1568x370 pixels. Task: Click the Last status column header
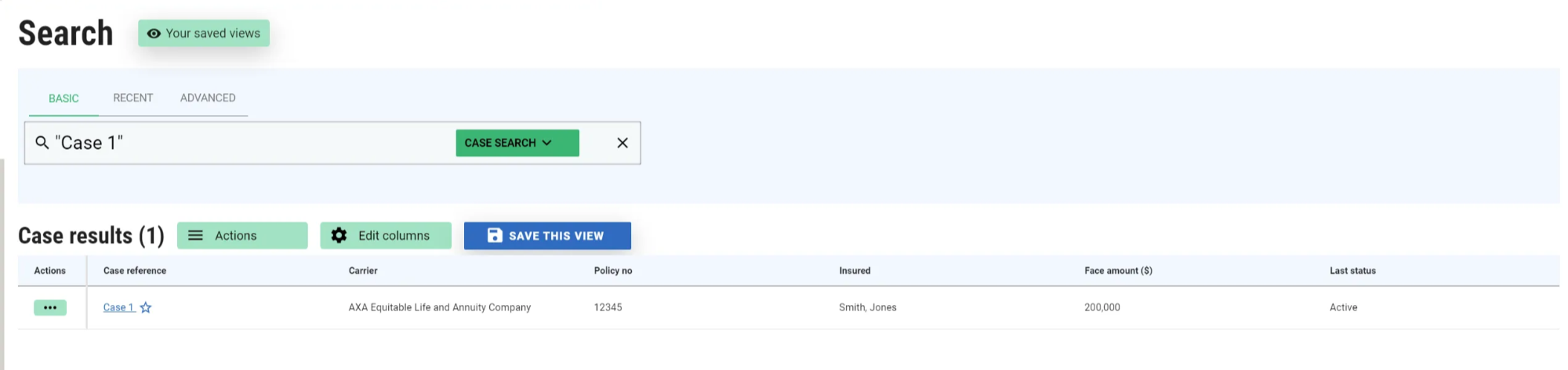pyautogui.click(x=1352, y=270)
